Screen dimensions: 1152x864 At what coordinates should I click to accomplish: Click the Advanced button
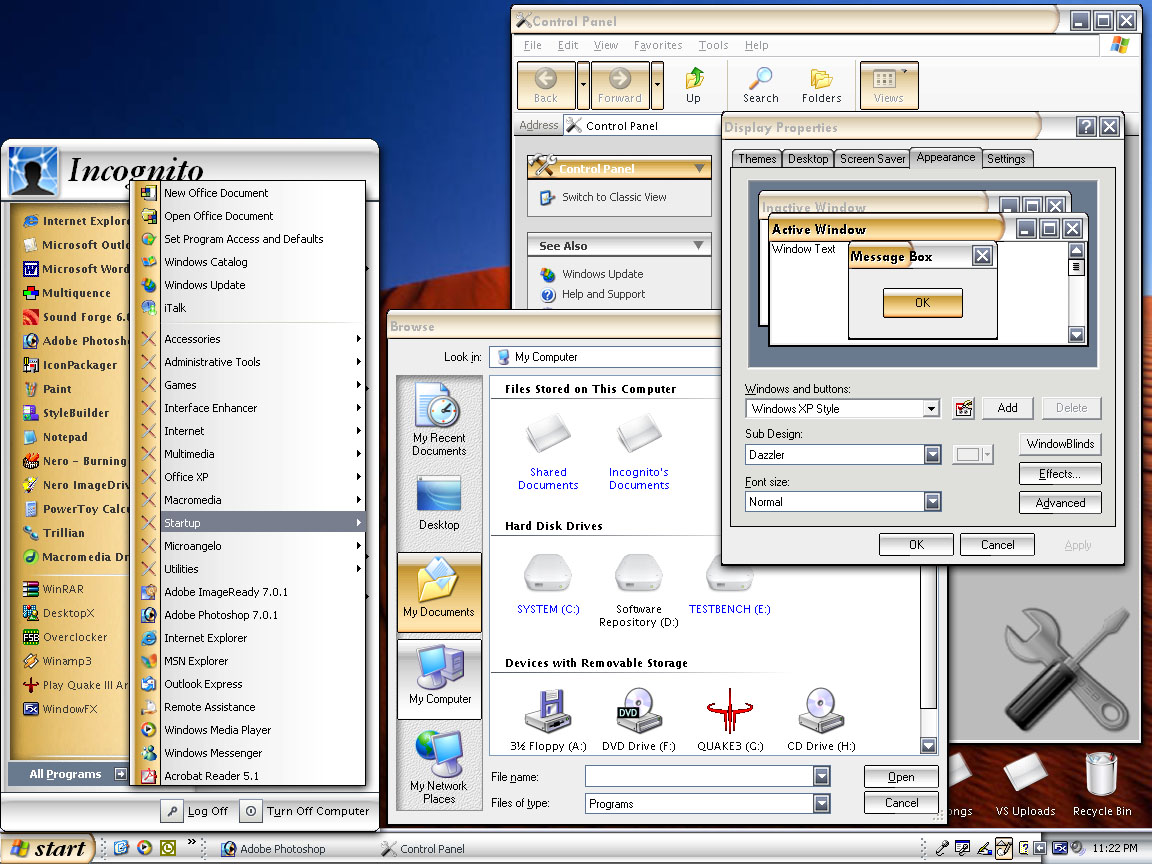point(1060,503)
